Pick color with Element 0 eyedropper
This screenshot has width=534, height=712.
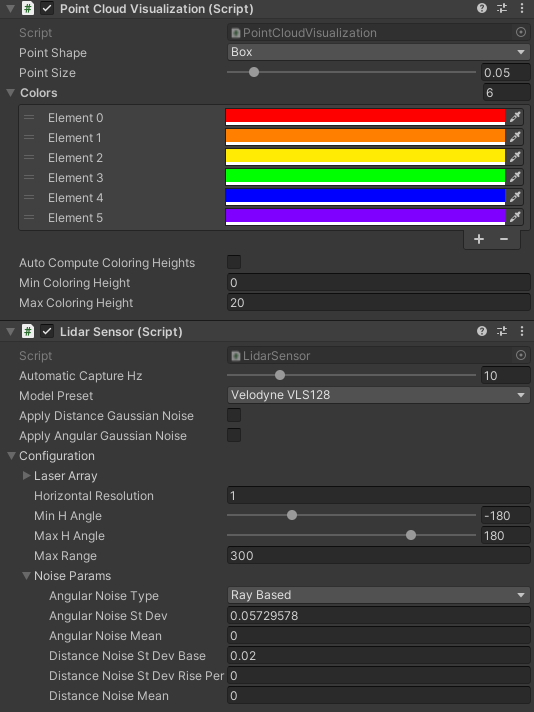(x=514, y=117)
